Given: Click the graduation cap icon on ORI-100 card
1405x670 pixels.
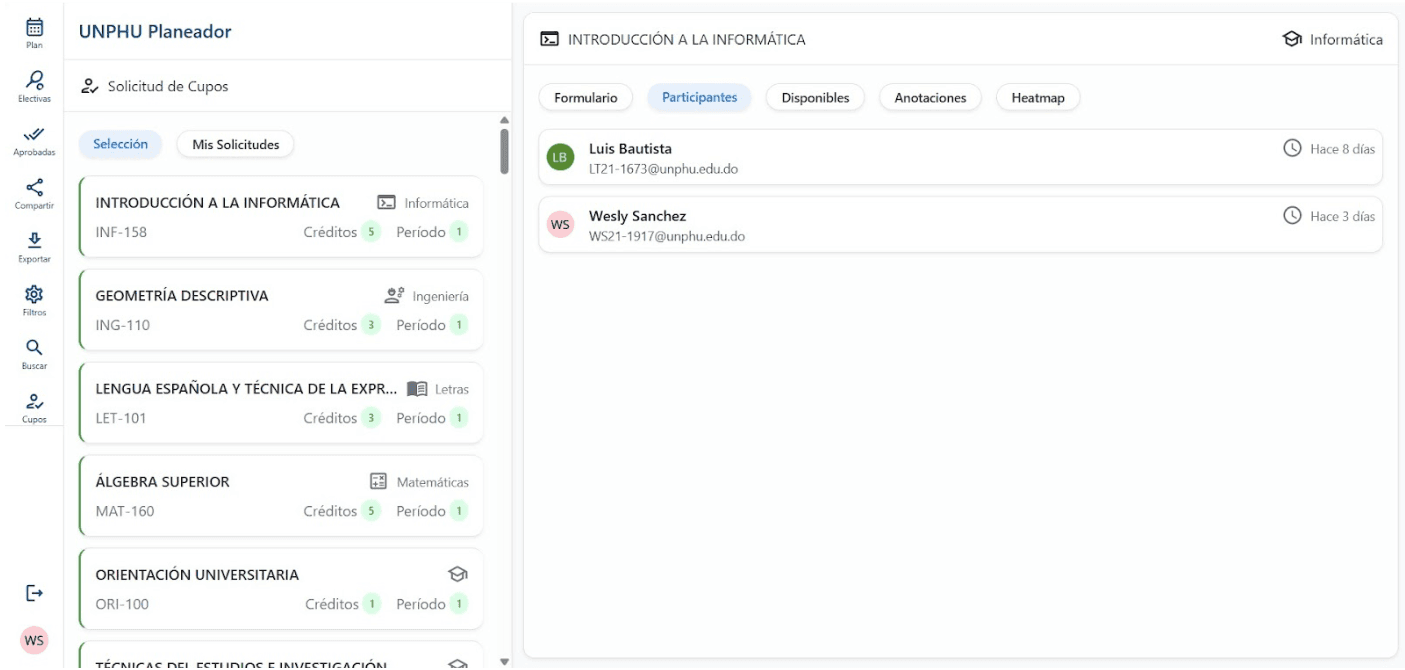Looking at the screenshot, I should (x=458, y=574).
